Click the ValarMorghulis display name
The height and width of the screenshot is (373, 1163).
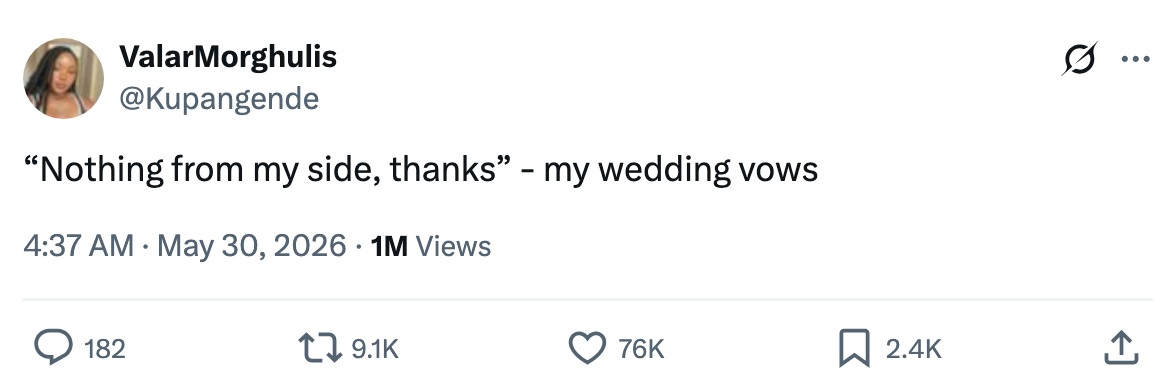click(x=228, y=56)
